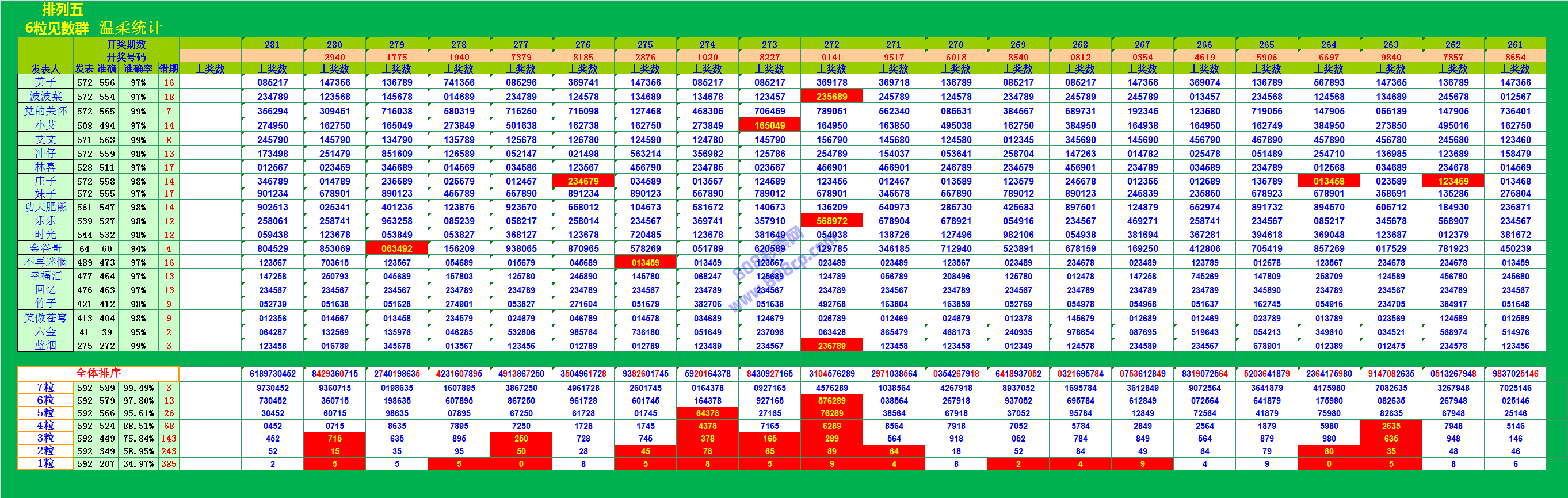Select the 准确率 column header

138,70
